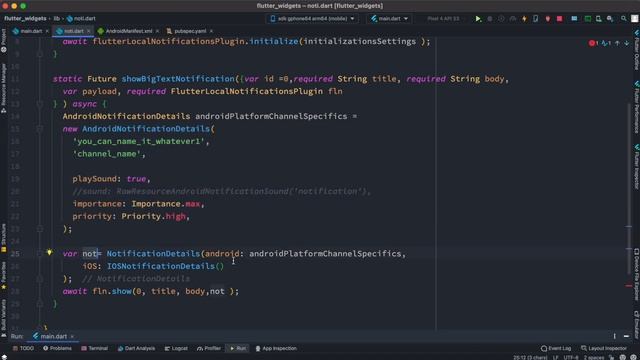This screenshot has width=640, height=360.
Task: Open the Event Log panel
Action: point(556,349)
